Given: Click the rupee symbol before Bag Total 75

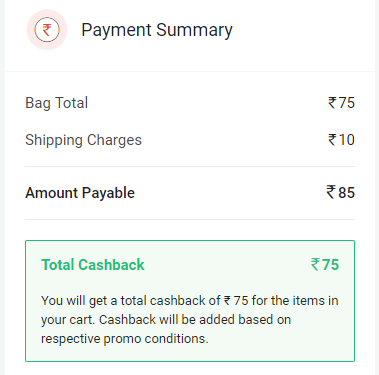Looking at the screenshot, I should click(332, 103).
